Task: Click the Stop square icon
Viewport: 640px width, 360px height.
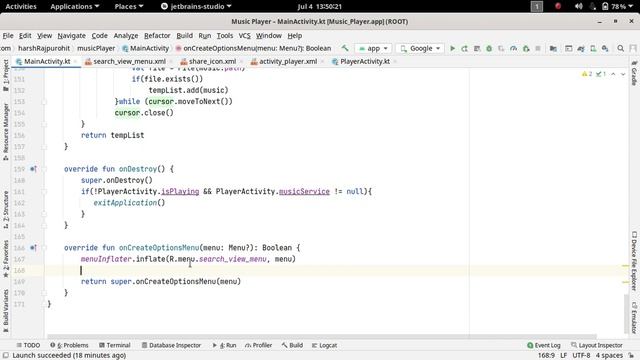Action: [538, 48]
